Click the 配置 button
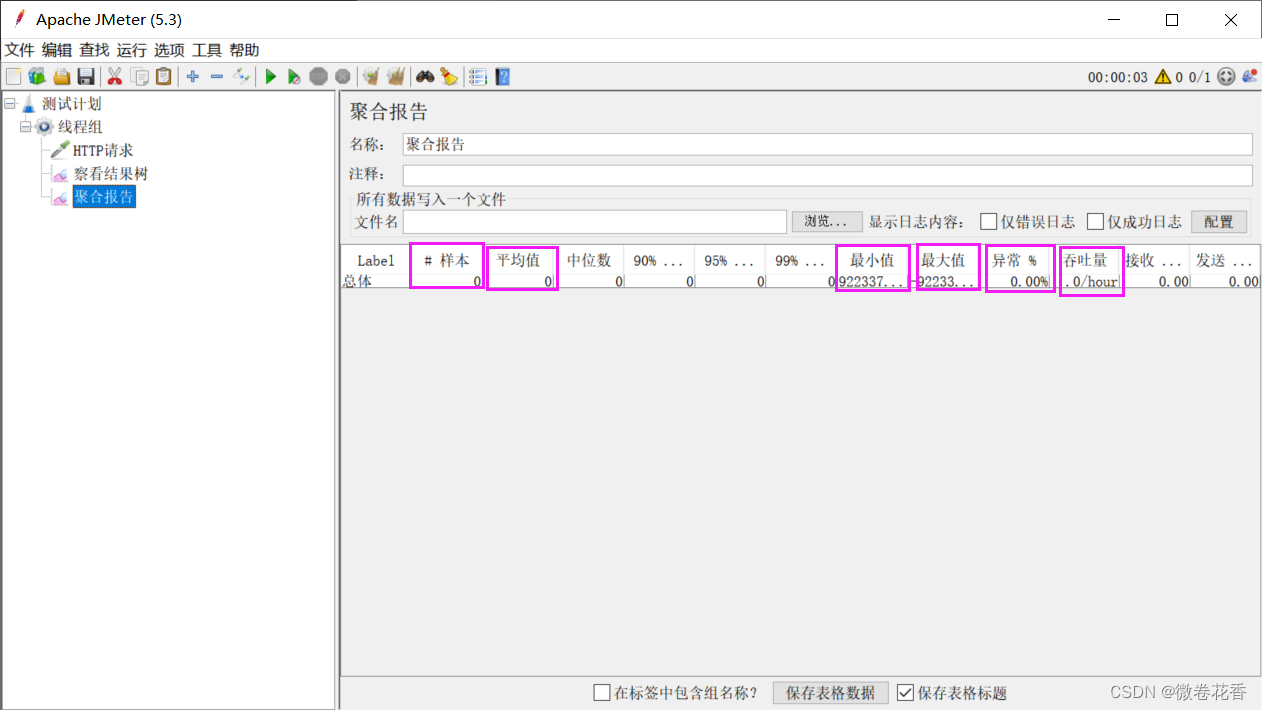Image resolution: width=1262 pixels, height=710 pixels. [x=1219, y=221]
